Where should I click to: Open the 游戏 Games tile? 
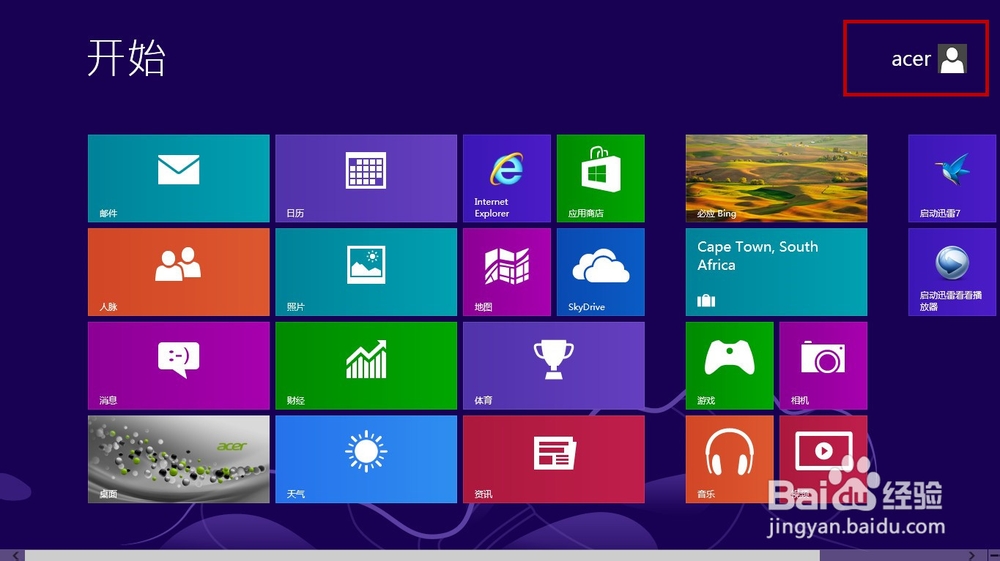pyautogui.click(x=730, y=365)
